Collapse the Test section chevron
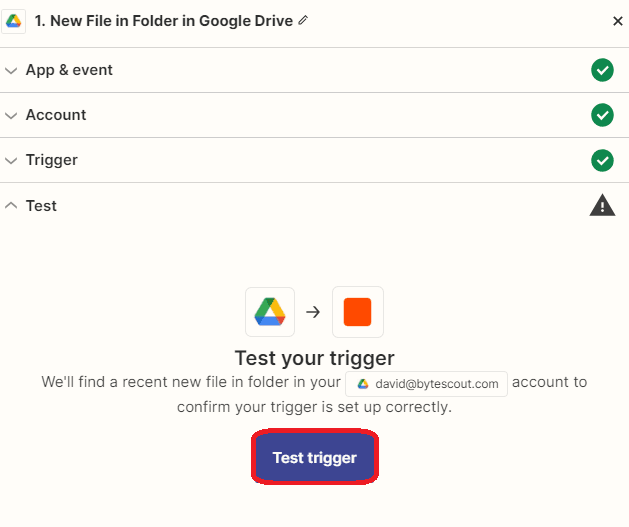 point(11,206)
